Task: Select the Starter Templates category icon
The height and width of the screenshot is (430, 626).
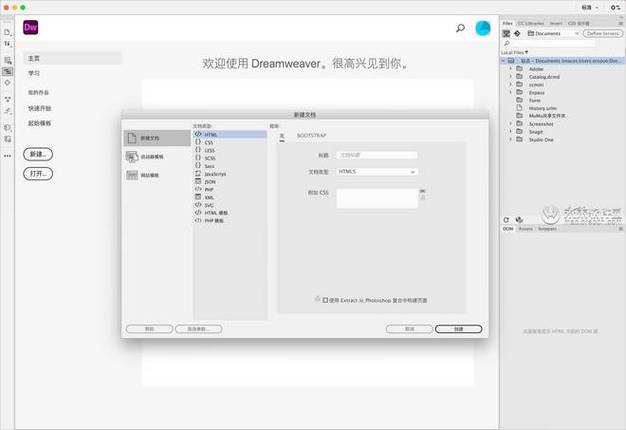Action: coord(132,157)
